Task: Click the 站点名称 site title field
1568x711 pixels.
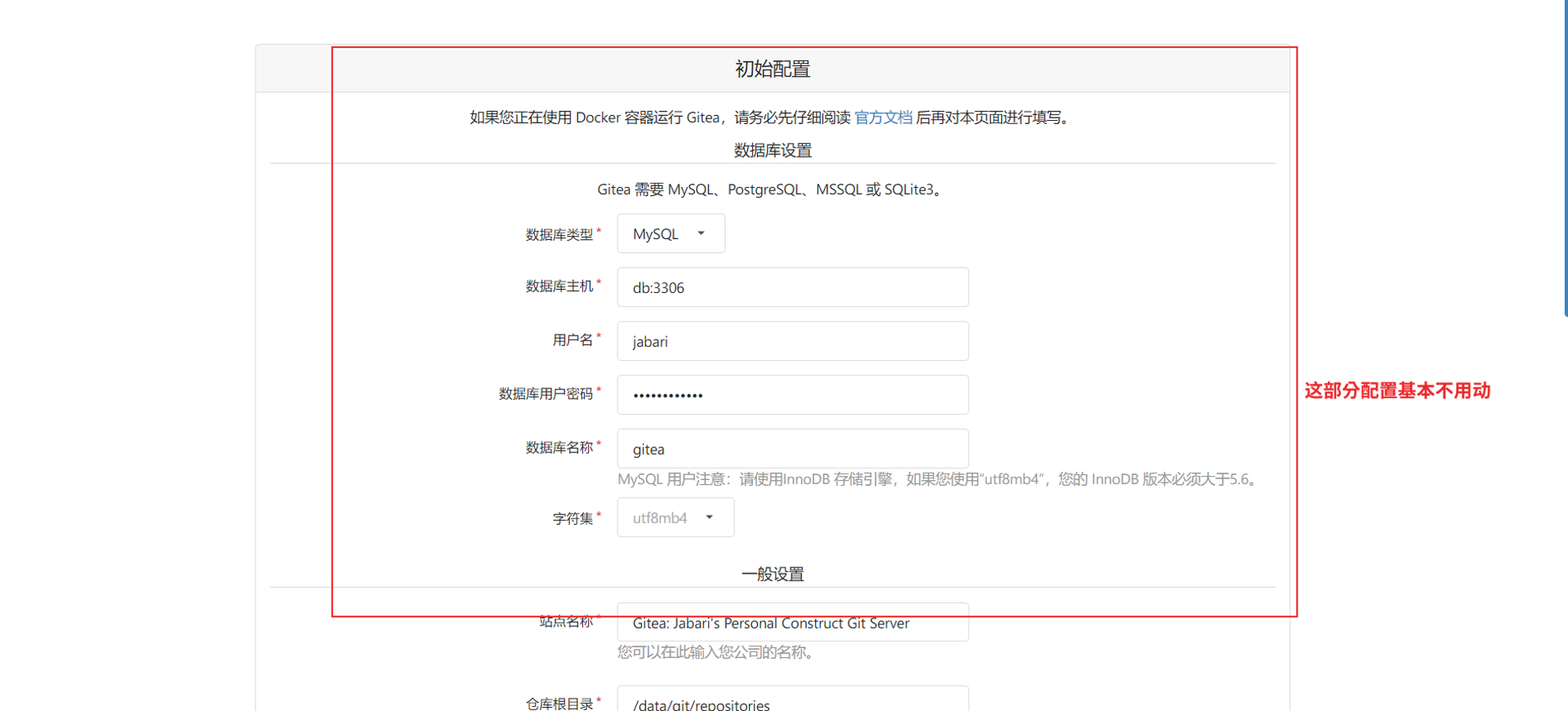Action: pyautogui.click(x=792, y=622)
